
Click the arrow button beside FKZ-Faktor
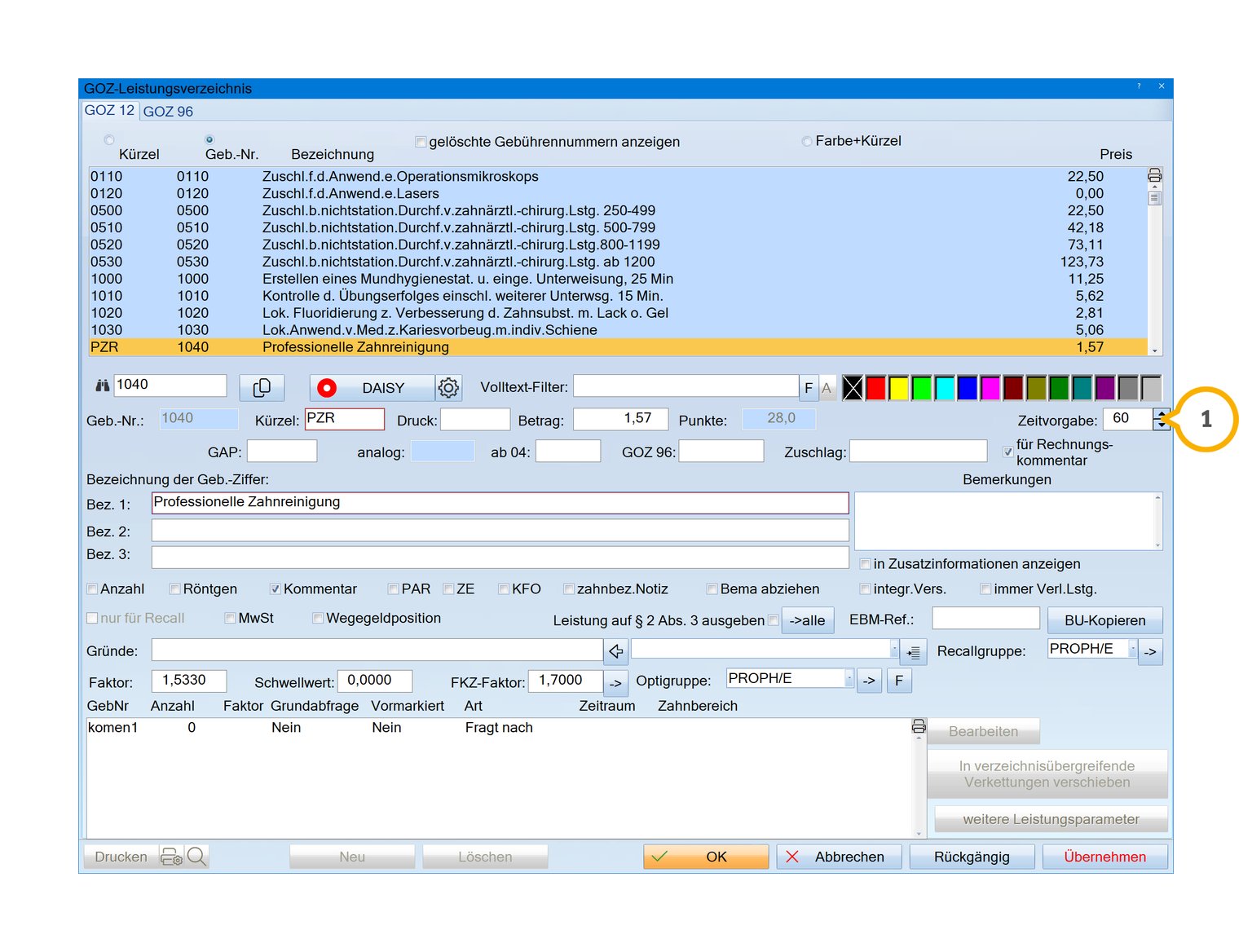[x=615, y=683]
